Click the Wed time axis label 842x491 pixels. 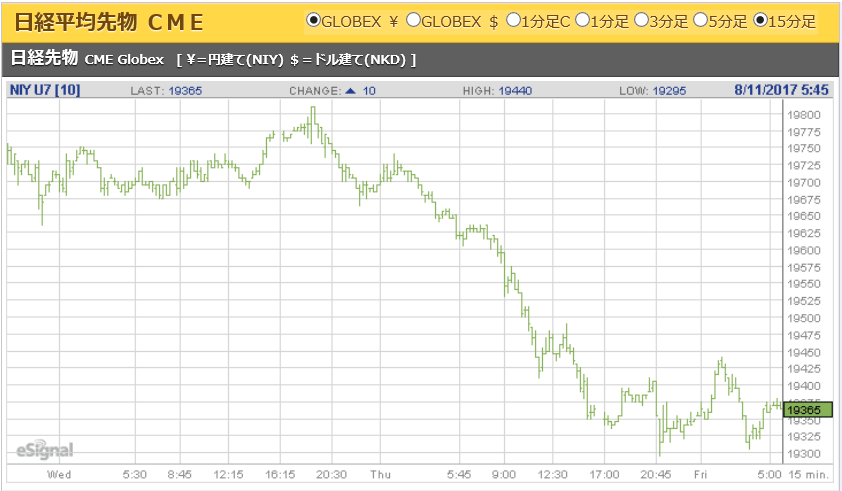coord(59,474)
